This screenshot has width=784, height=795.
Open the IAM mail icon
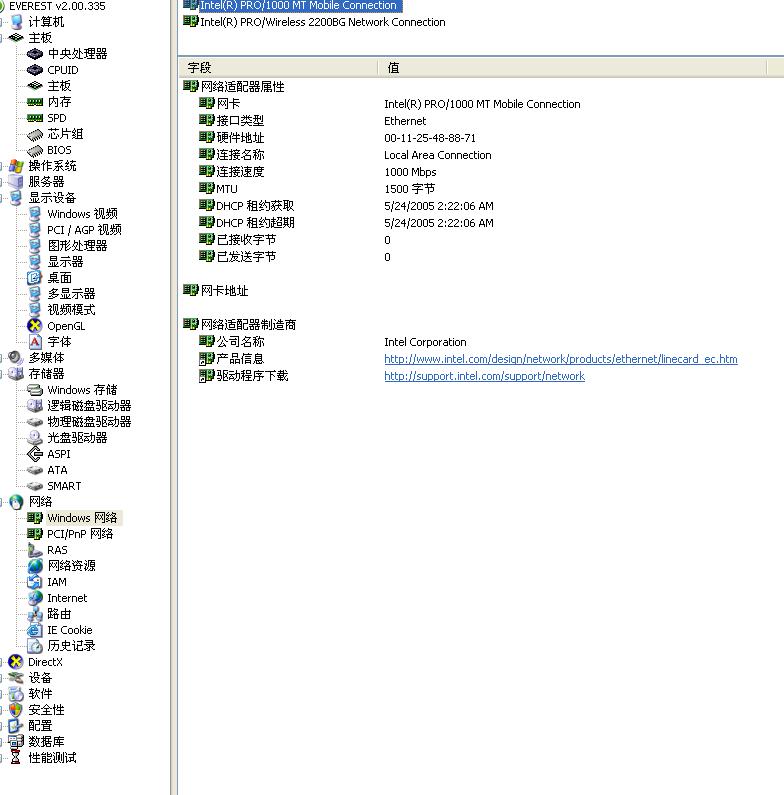pyautogui.click(x=34, y=582)
